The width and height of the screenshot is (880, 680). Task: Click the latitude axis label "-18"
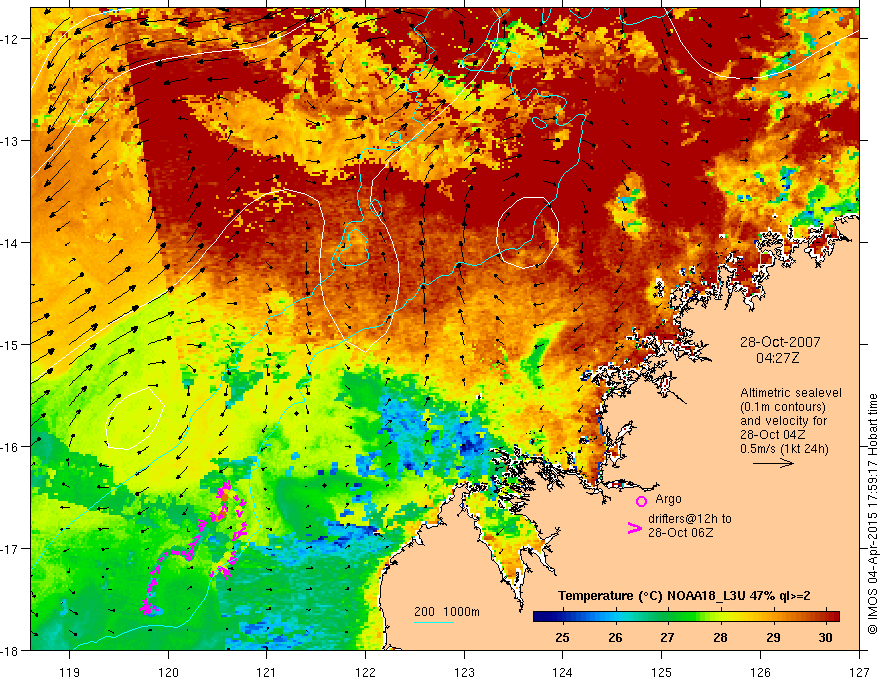coord(10,650)
